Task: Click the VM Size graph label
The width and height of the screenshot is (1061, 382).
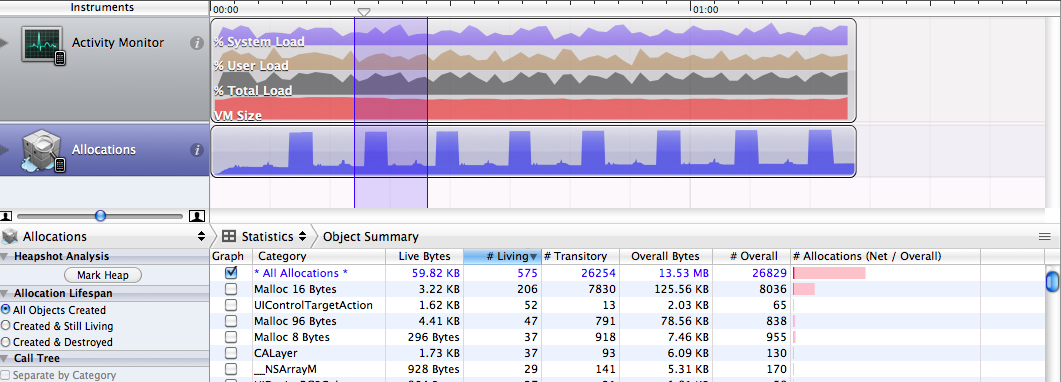Action: click(x=238, y=116)
